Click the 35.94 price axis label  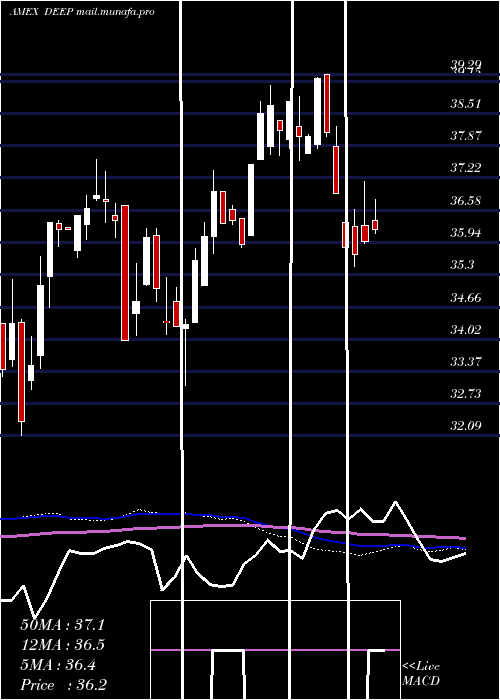pos(466,233)
